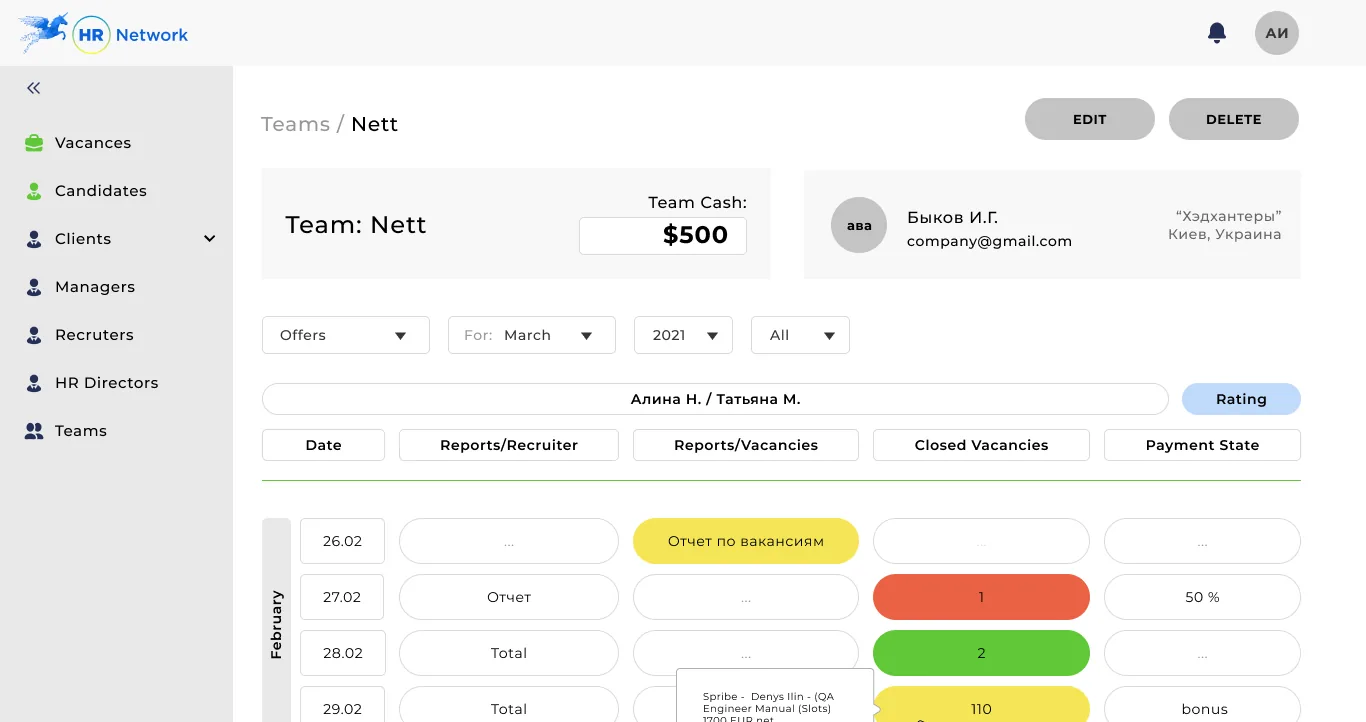The width and height of the screenshot is (1366, 722).
Task: Expand the Clients submenu chevron
Action: pyautogui.click(x=210, y=239)
